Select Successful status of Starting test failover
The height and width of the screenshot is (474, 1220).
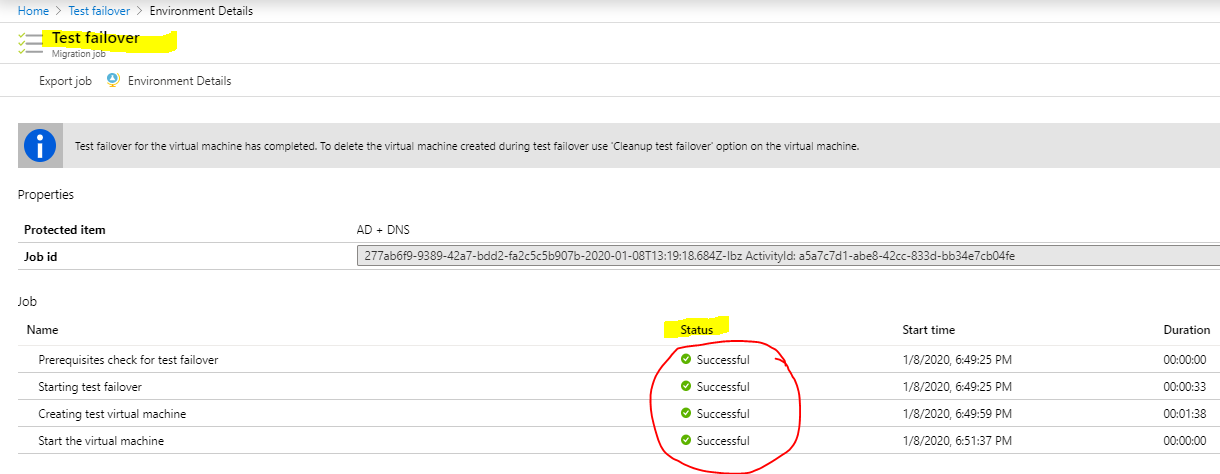pyautogui.click(x=723, y=387)
